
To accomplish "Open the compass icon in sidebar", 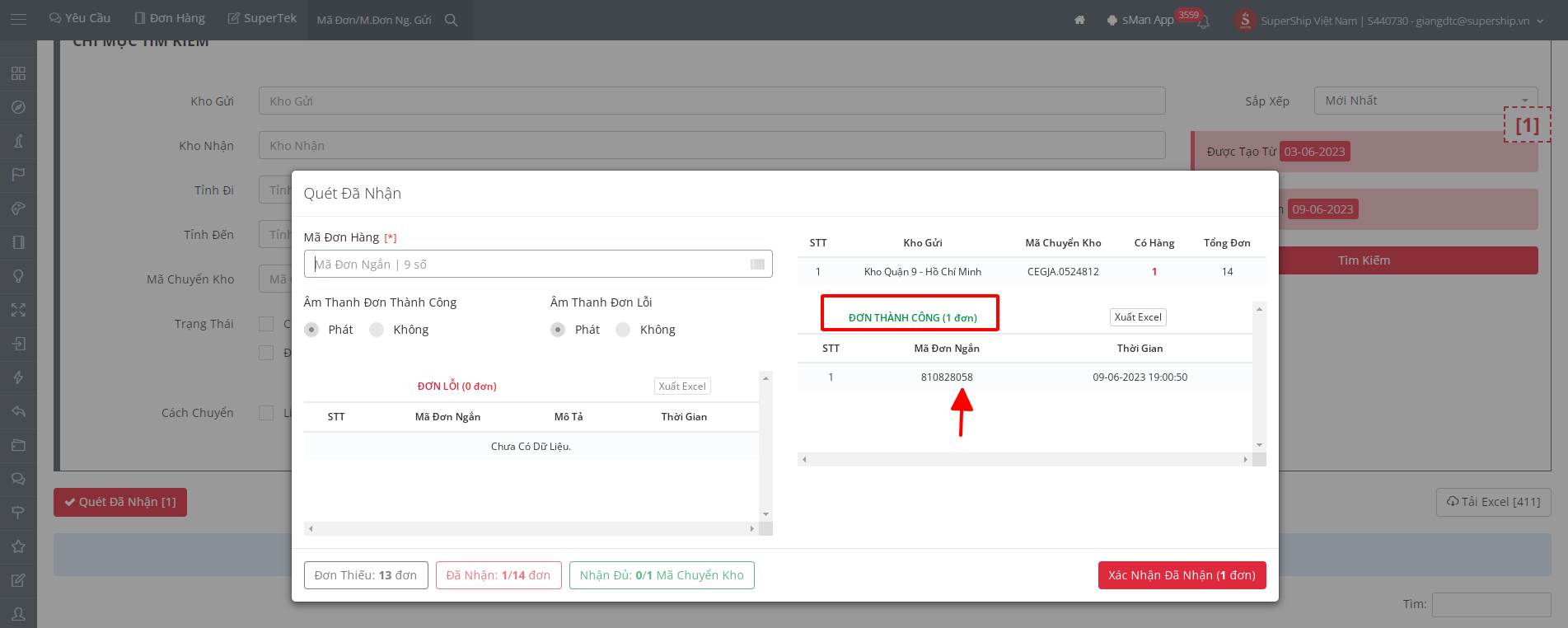I will pyautogui.click(x=18, y=107).
